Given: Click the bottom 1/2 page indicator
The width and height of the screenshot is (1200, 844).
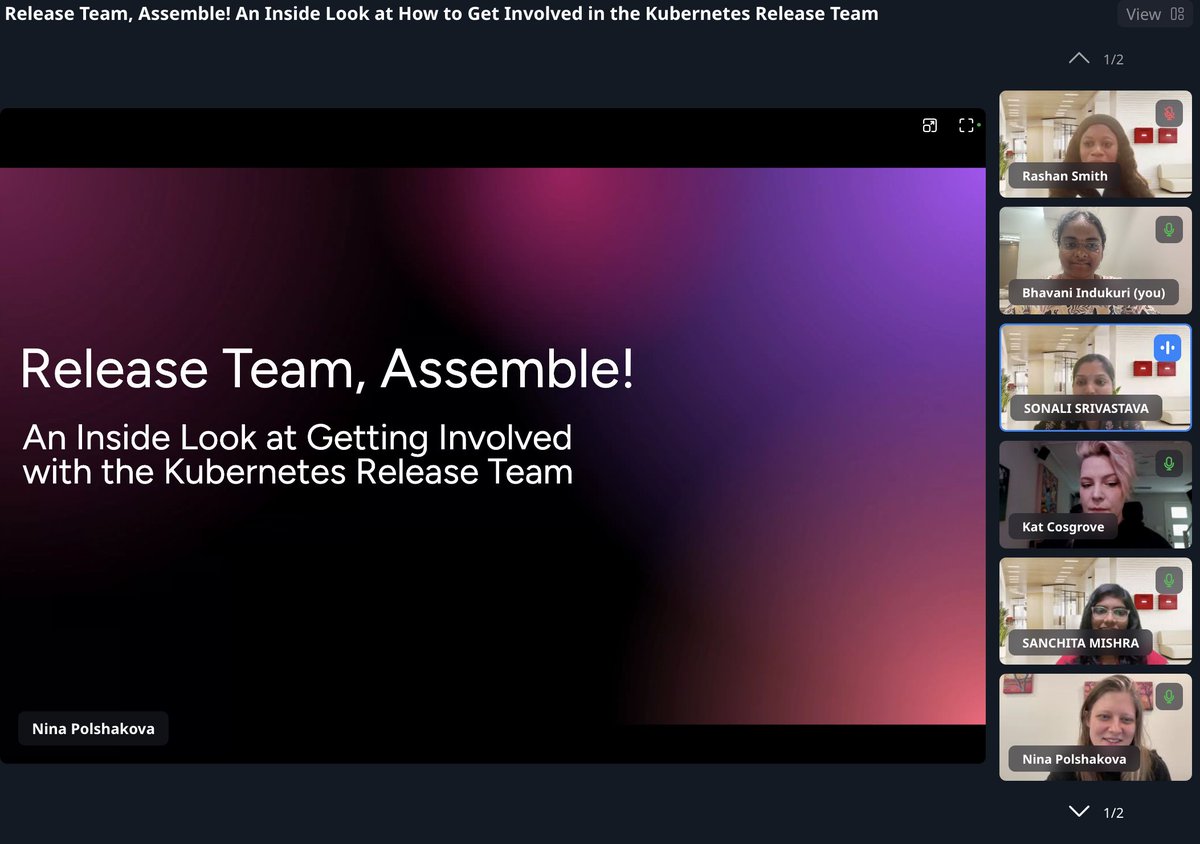Looking at the screenshot, I should pyautogui.click(x=1113, y=812).
